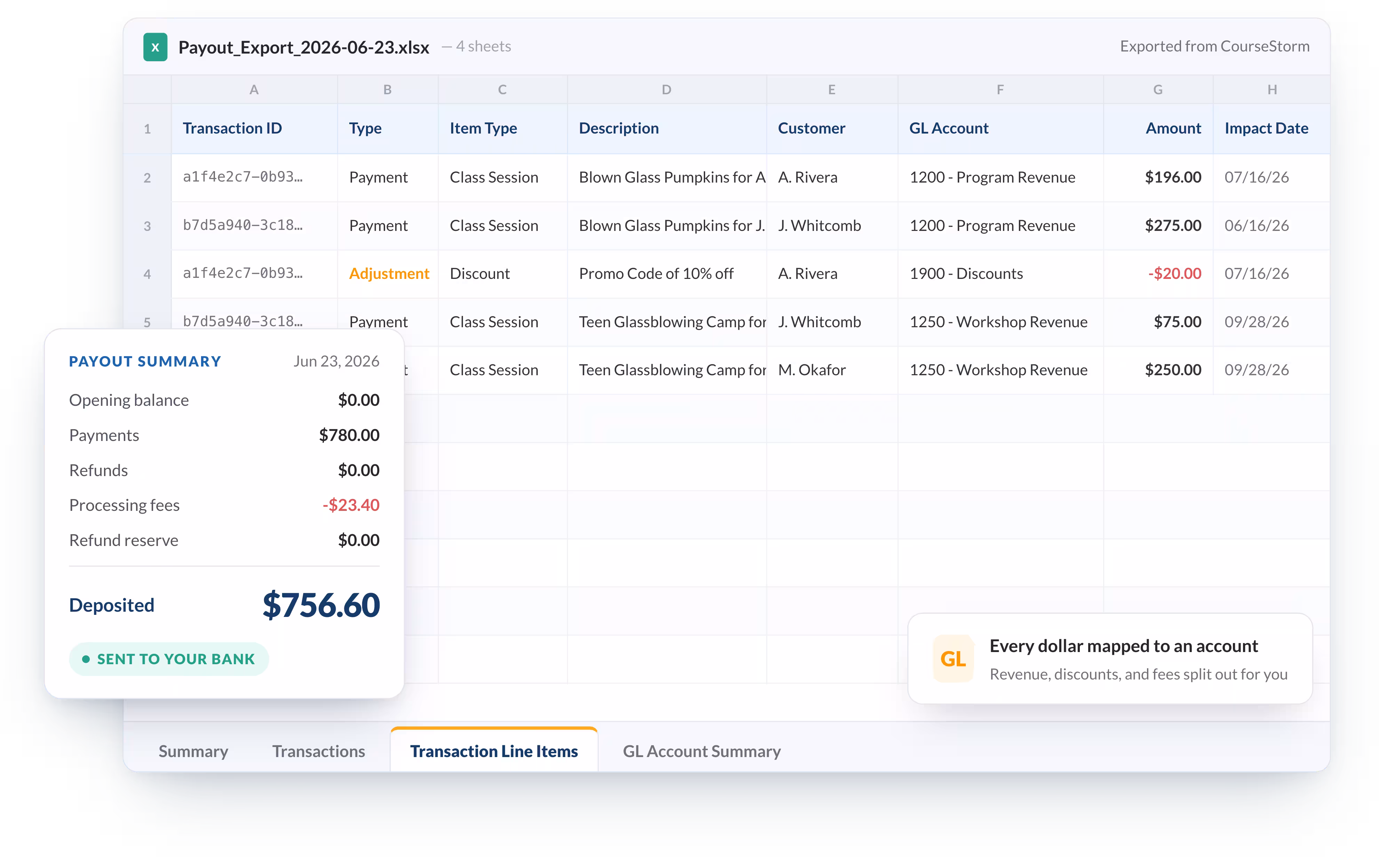Select column D header
The width and height of the screenshot is (1379, 868).
coord(667,89)
